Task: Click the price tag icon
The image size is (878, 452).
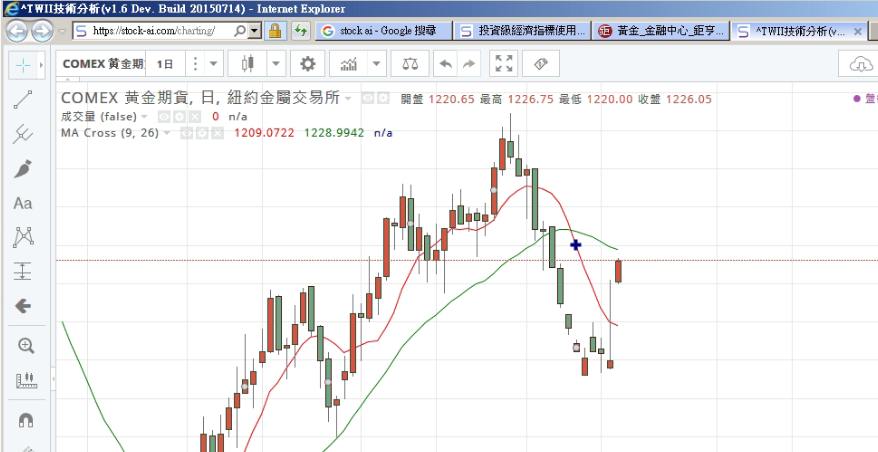Action: click(x=540, y=64)
